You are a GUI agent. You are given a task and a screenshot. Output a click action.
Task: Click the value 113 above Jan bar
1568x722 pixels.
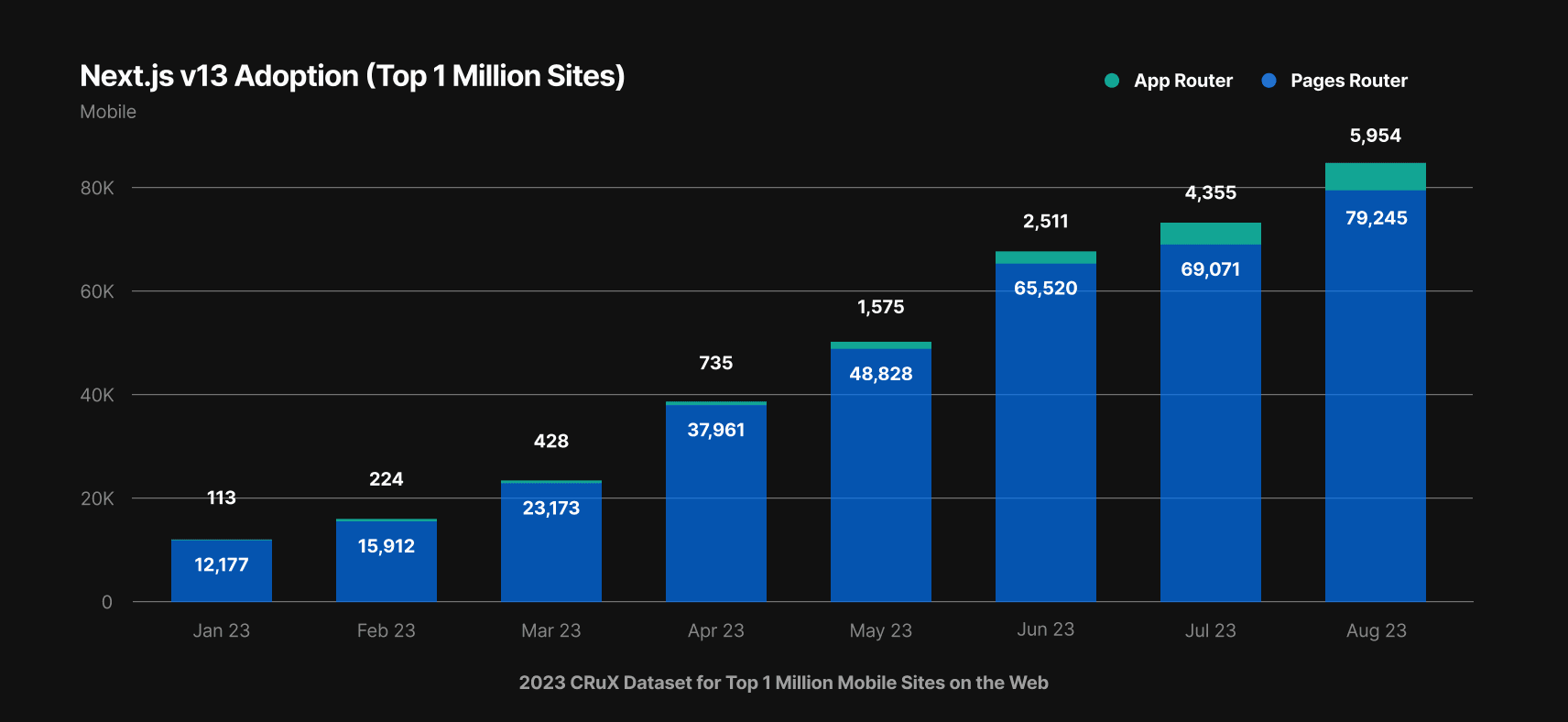(x=222, y=498)
